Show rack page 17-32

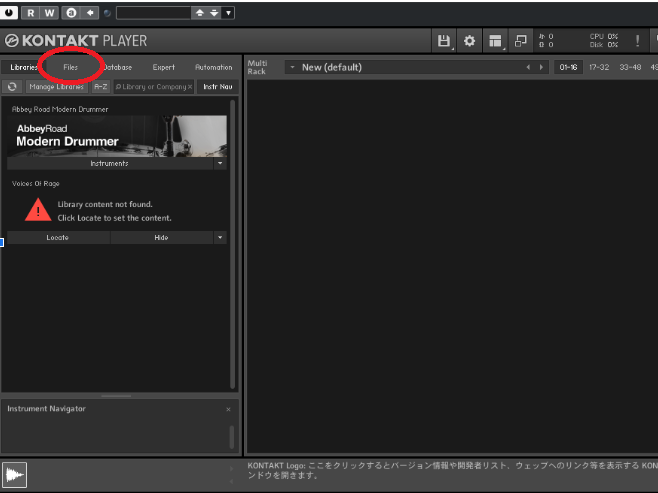[599, 67]
